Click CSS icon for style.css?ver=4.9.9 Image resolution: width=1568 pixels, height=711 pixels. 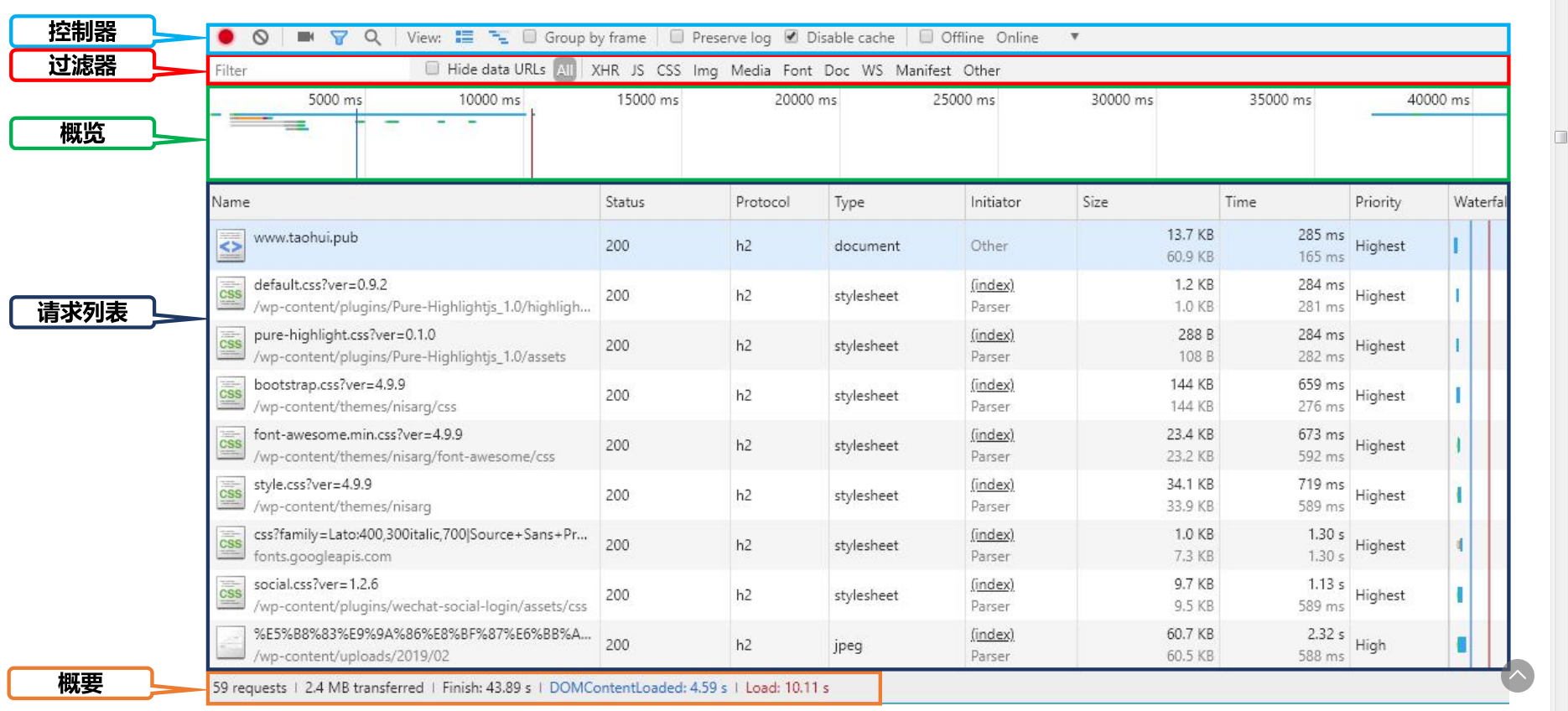tap(231, 495)
